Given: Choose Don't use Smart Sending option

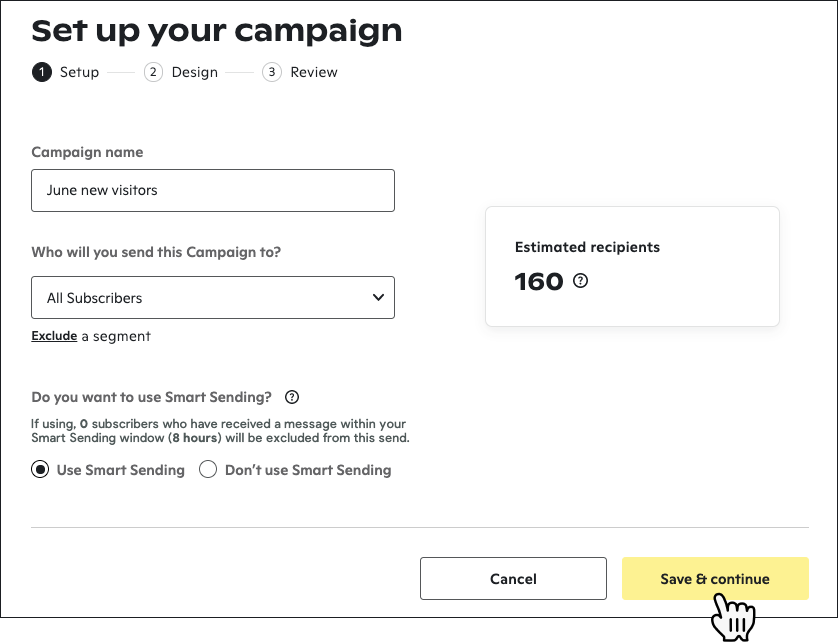Looking at the screenshot, I should coord(208,470).
